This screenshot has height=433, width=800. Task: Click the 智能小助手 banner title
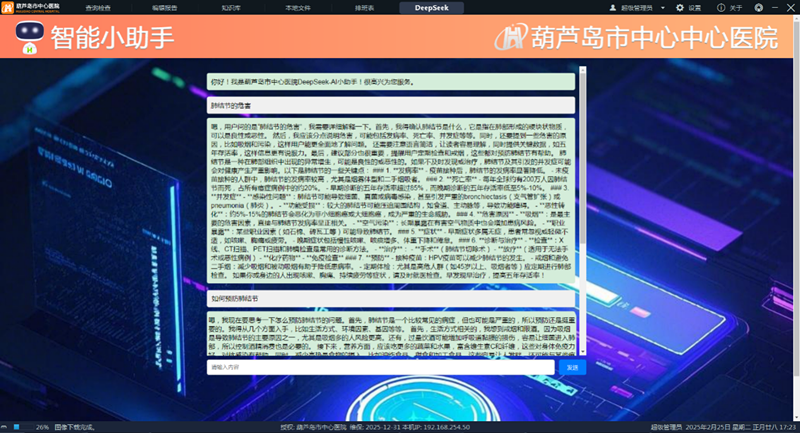pyautogui.click(x=113, y=38)
